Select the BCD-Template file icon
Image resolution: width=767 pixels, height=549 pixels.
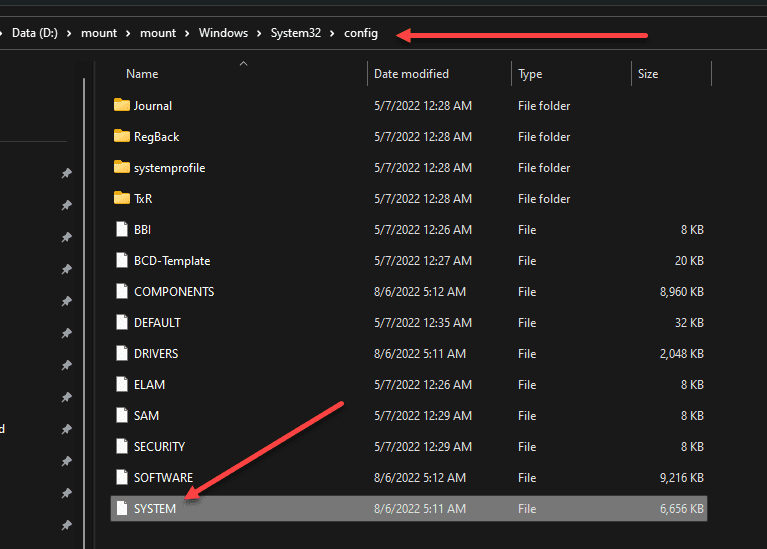point(121,260)
